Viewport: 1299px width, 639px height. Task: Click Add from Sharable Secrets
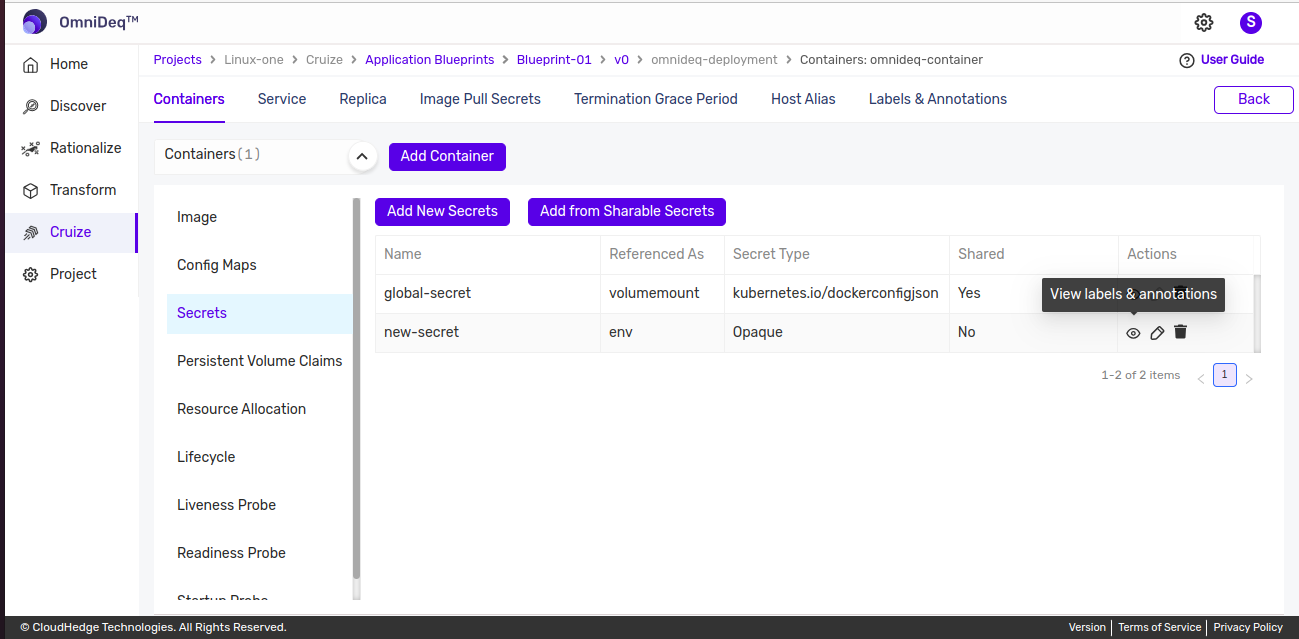[627, 211]
